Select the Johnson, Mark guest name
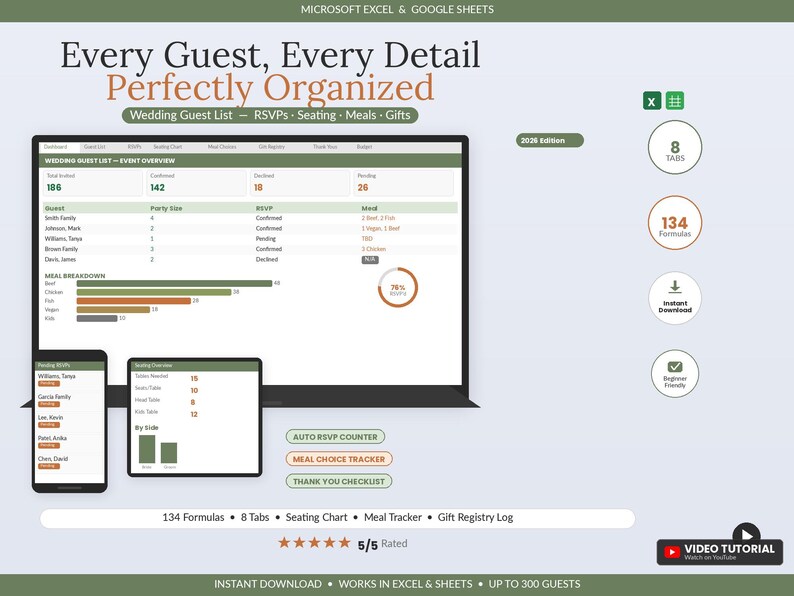This screenshot has width=794, height=596. coord(63,228)
